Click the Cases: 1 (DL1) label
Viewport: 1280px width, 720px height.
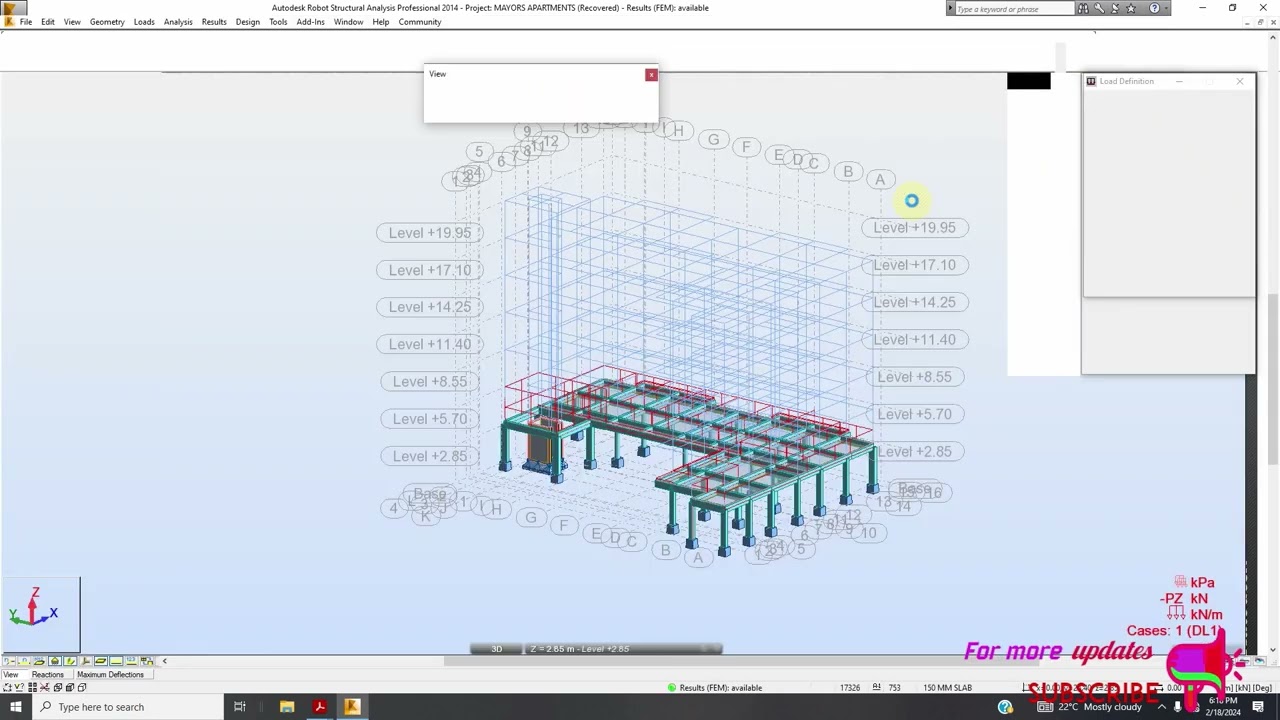[x=1174, y=631]
